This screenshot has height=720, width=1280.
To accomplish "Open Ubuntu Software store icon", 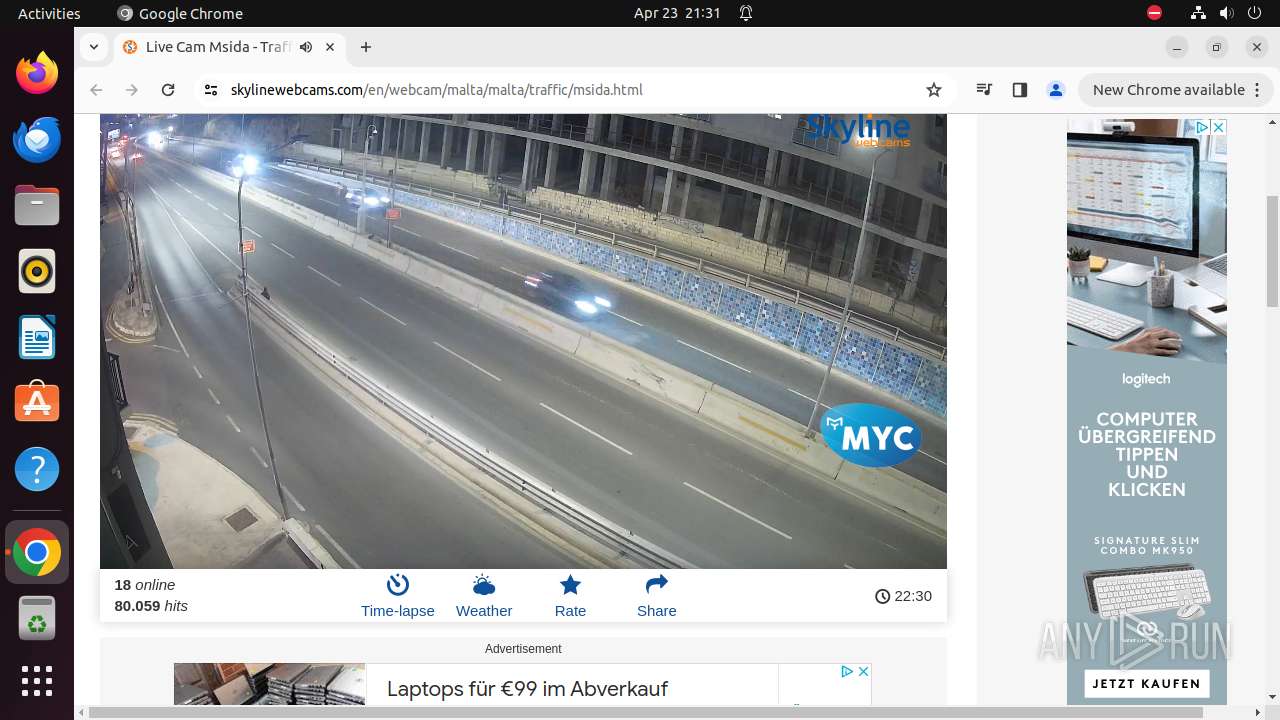I will click(37, 403).
